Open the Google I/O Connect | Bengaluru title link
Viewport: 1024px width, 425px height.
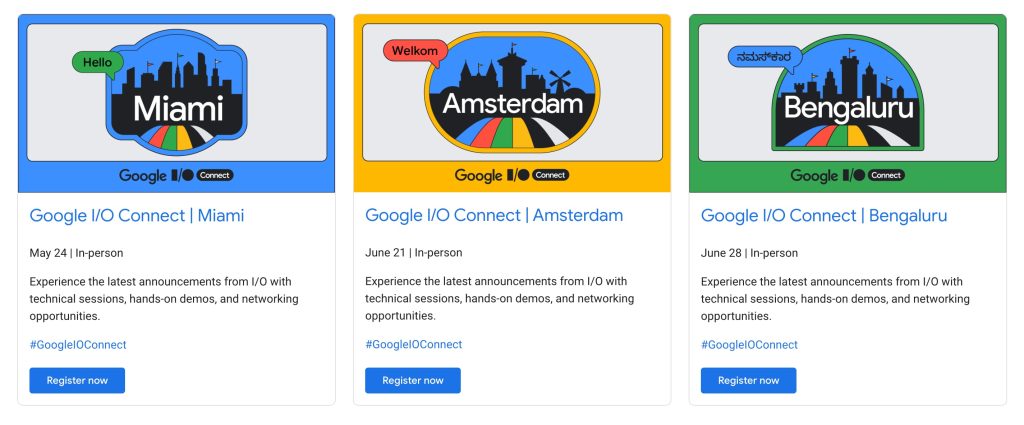pos(824,215)
